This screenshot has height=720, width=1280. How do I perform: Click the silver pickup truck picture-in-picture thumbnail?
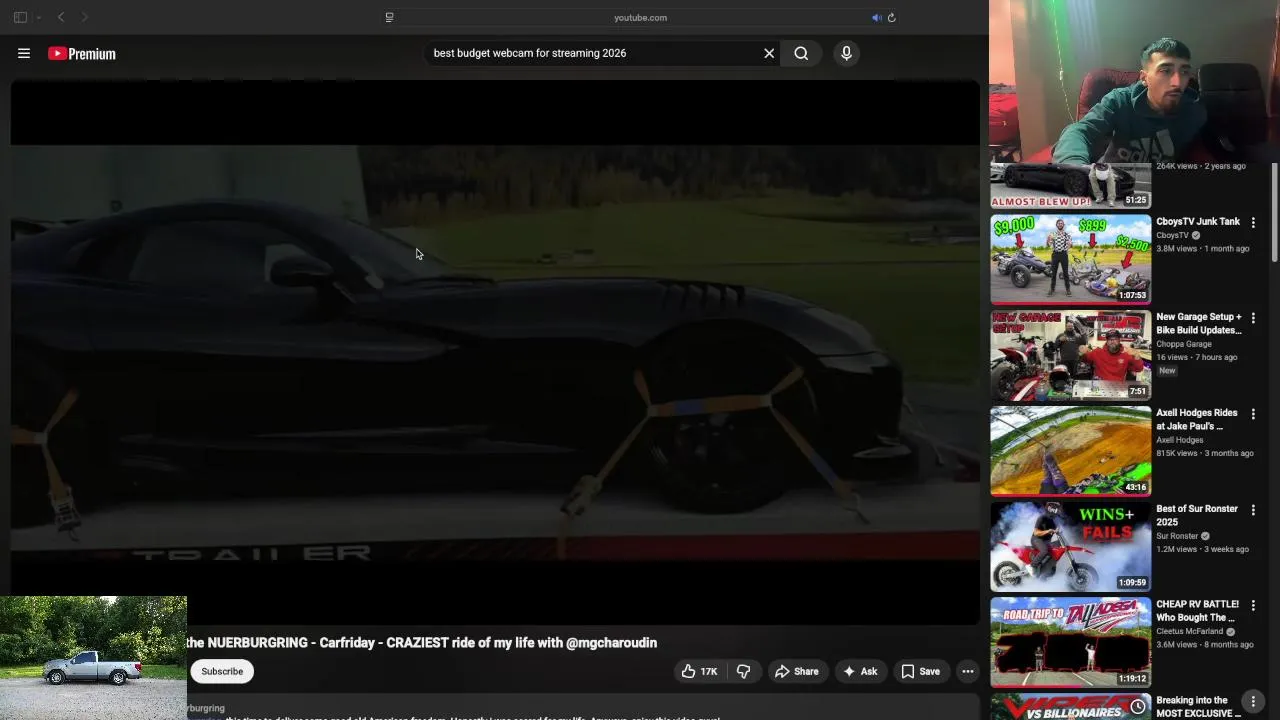click(93, 658)
